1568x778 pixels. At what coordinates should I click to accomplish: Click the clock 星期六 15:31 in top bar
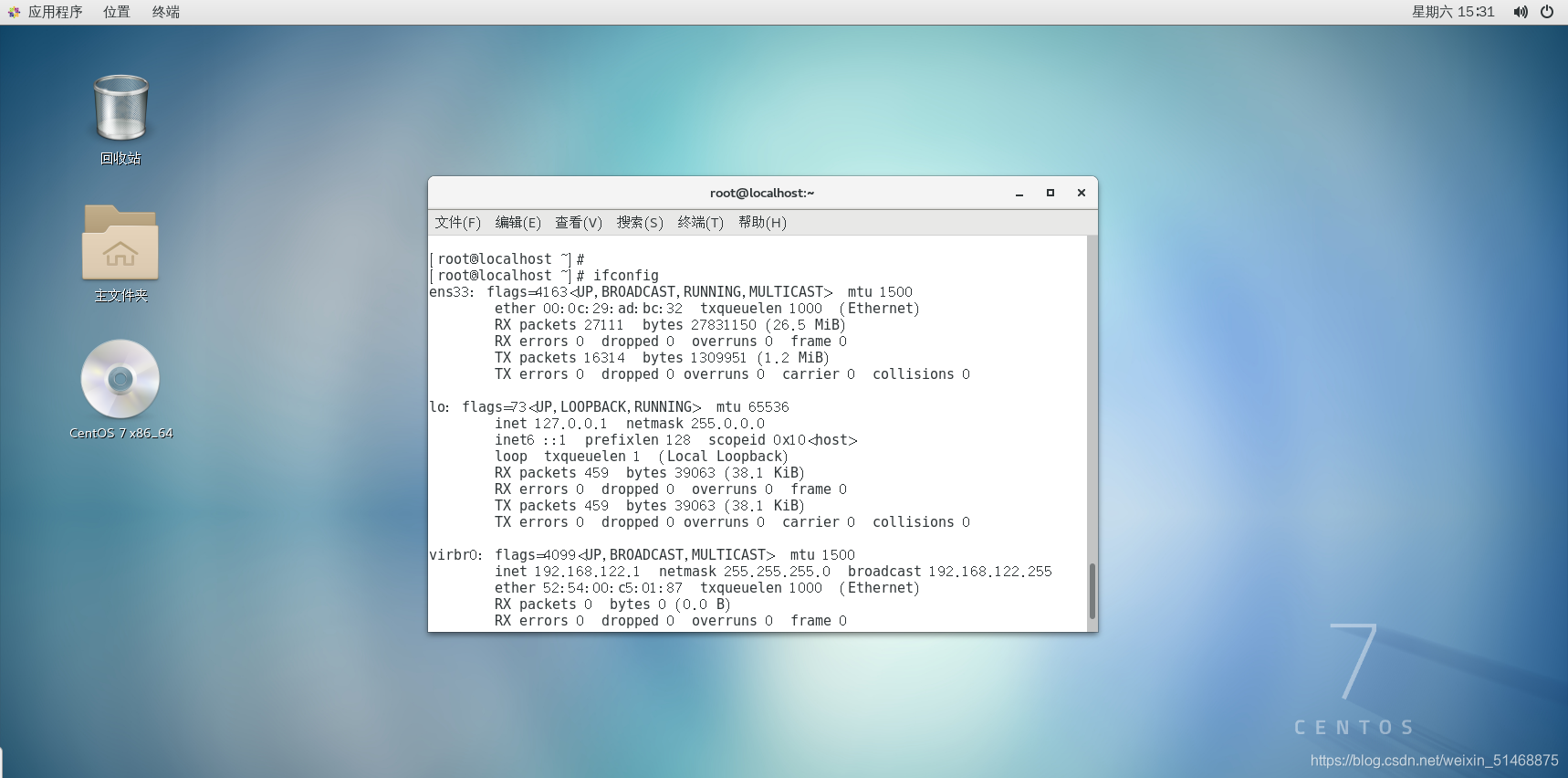[1453, 12]
